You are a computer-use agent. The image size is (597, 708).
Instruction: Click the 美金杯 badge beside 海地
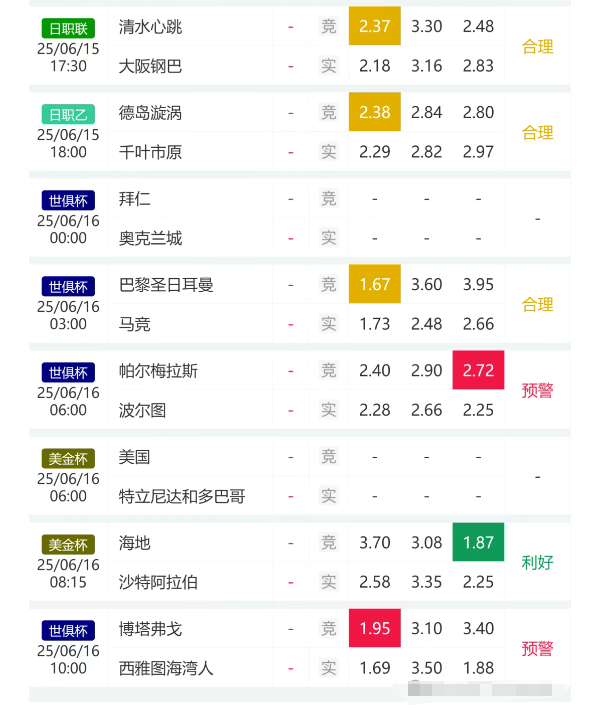68,545
